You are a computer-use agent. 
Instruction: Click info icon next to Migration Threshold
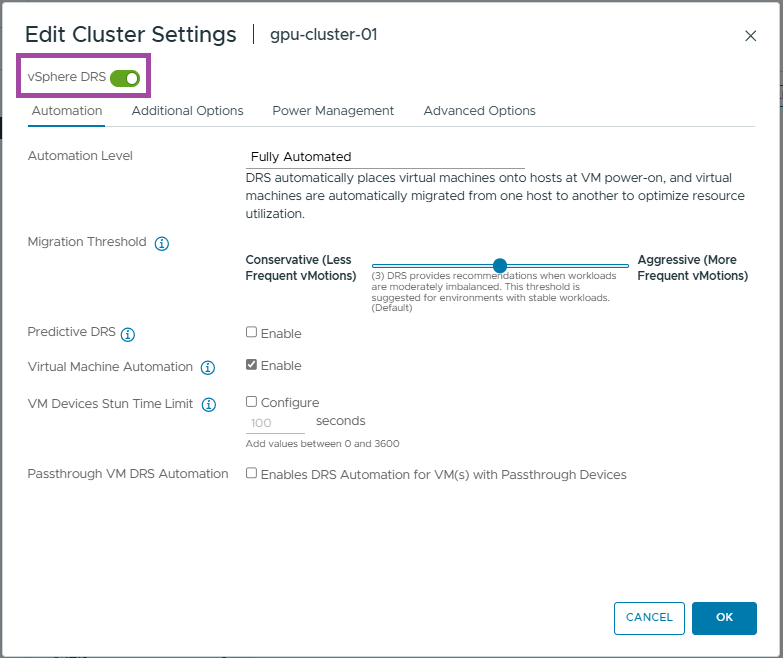162,243
